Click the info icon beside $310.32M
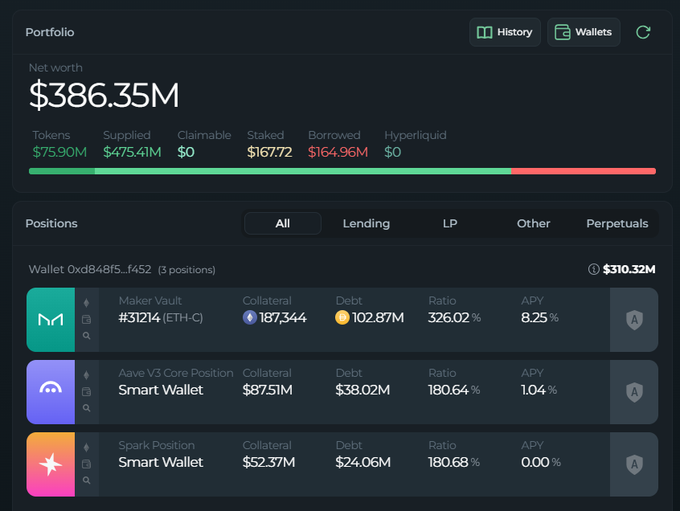Screen dimensions: 680x511 tap(593, 269)
